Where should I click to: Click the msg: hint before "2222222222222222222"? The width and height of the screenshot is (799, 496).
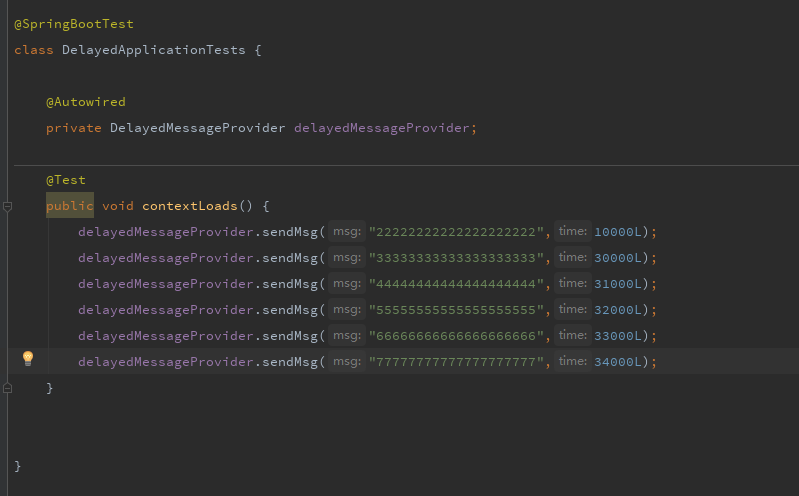[347, 231]
